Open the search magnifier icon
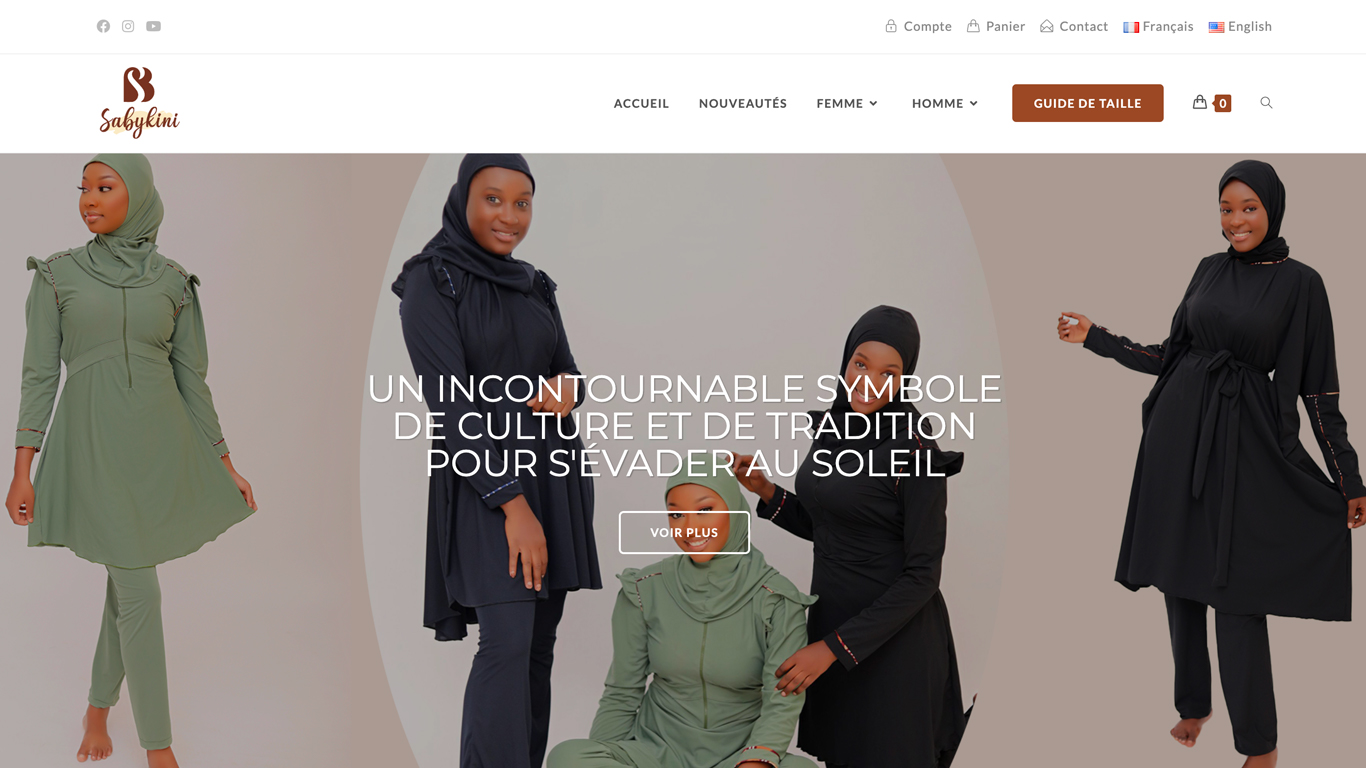Viewport: 1366px width, 768px height. click(x=1266, y=103)
